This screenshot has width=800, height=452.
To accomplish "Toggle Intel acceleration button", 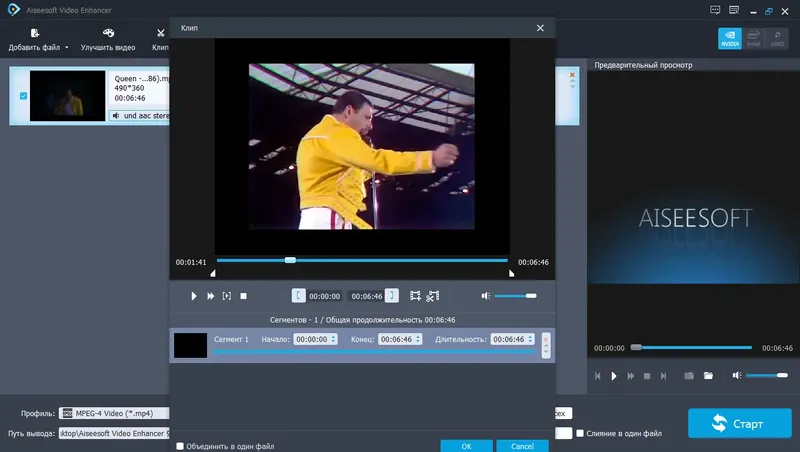I will click(x=754, y=39).
